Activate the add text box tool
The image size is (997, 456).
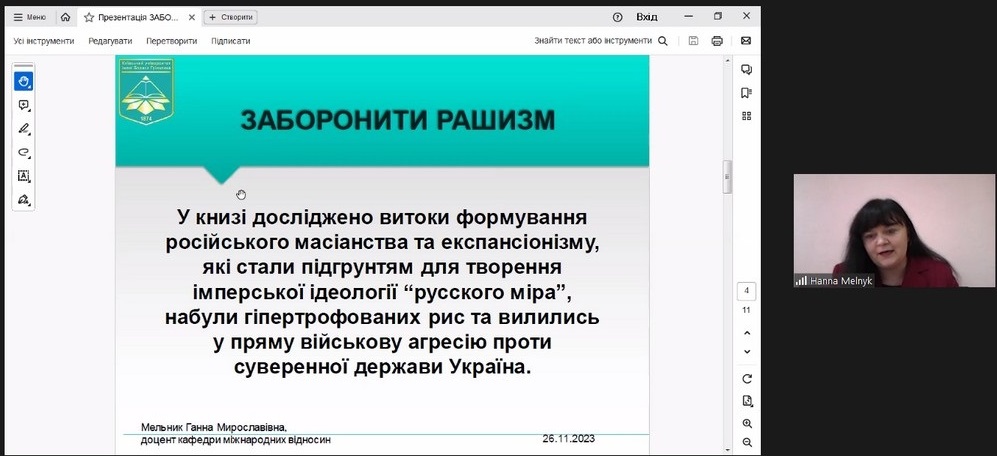23,176
